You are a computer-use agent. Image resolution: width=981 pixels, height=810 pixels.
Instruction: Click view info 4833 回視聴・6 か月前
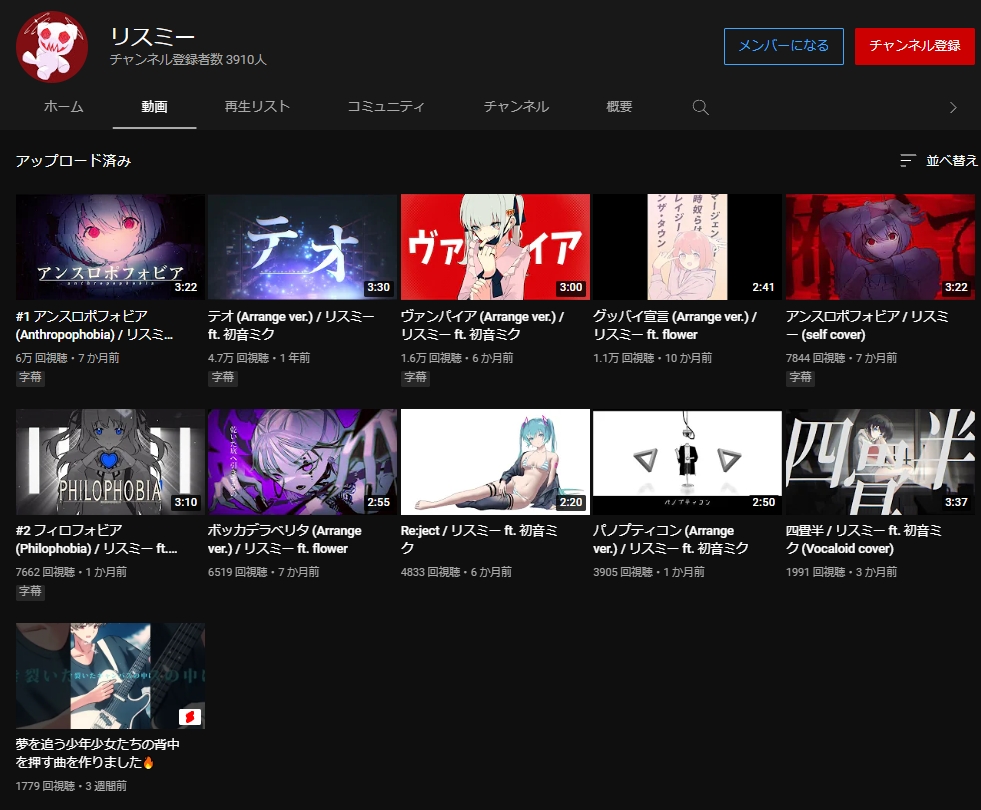click(x=457, y=572)
